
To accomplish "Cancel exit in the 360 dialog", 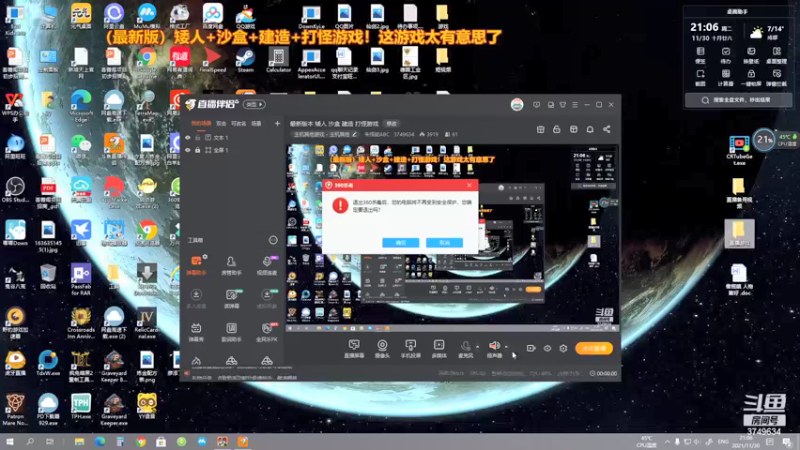I will [444, 243].
